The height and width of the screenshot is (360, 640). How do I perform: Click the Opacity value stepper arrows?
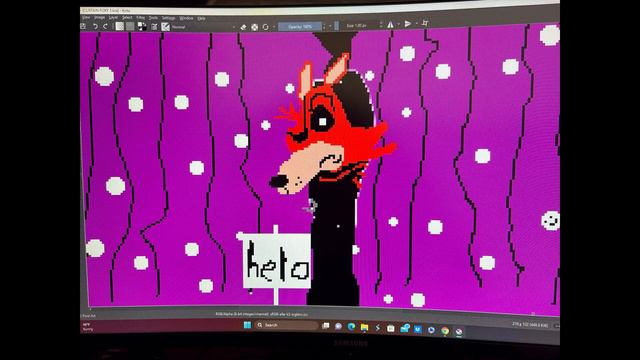pyautogui.click(x=324, y=27)
